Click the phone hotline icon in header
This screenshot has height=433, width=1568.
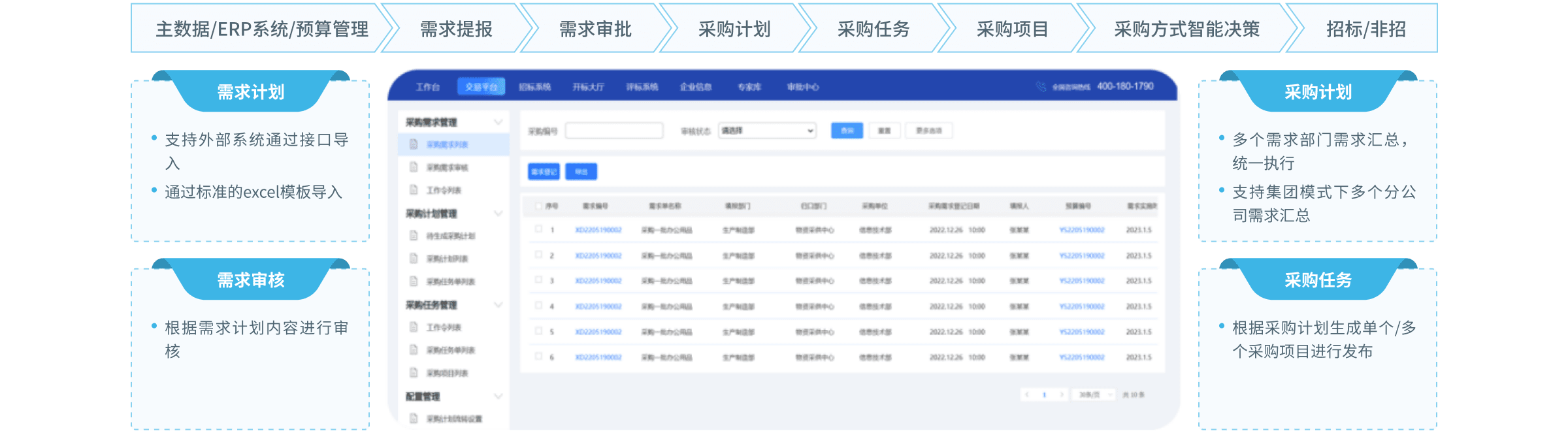(x=1041, y=87)
